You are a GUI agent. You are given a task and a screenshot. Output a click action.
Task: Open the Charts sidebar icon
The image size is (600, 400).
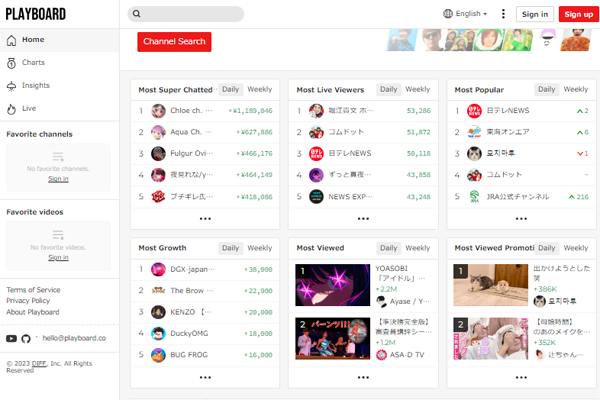[11, 62]
